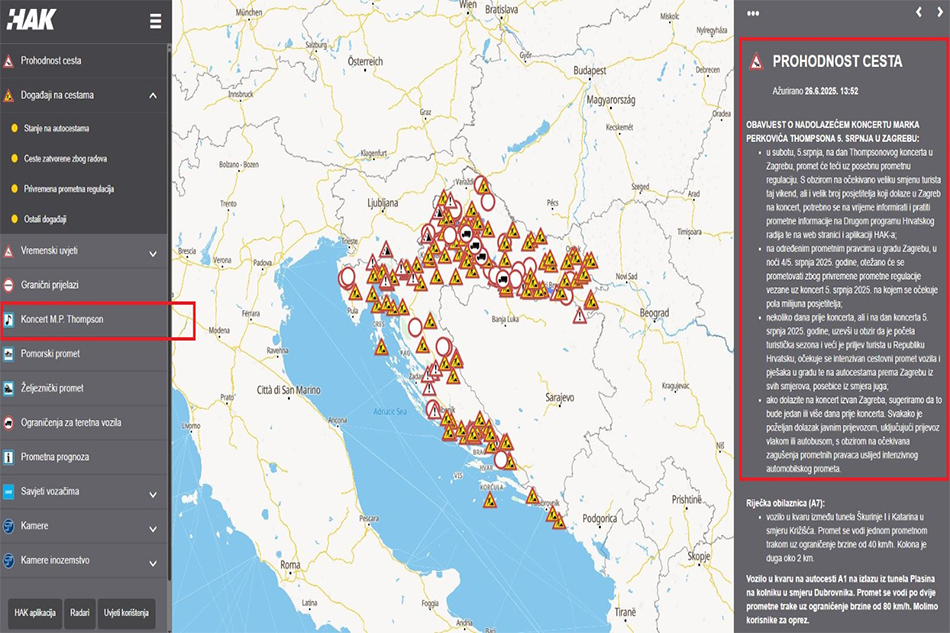Click the Città di San Marino map label
This screenshot has width=950, height=633.
[x=288, y=390]
